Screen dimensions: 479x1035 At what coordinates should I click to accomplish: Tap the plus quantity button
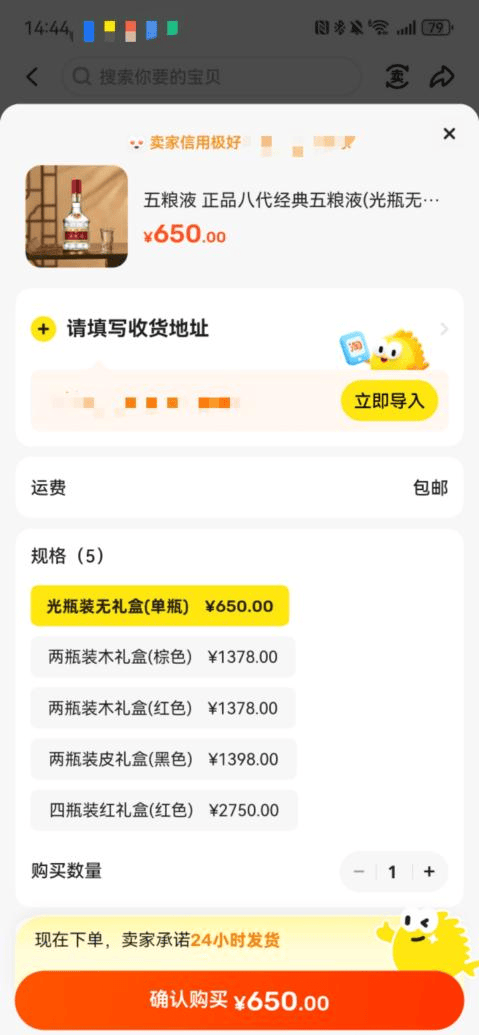point(430,872)
